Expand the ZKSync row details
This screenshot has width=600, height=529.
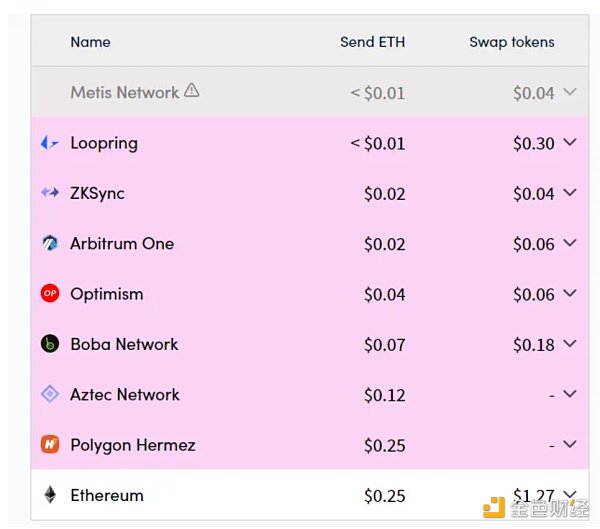pyautogui.click(x=570, y=193)
